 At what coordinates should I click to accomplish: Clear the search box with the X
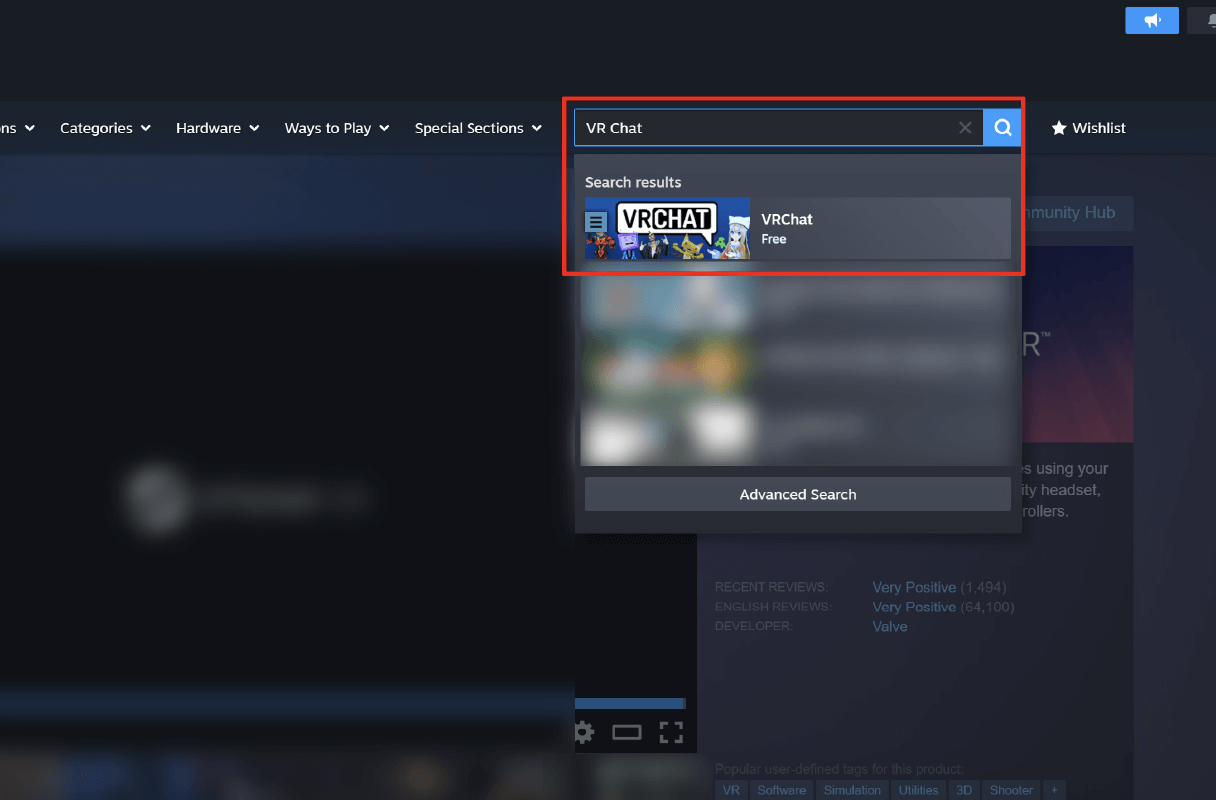[x=965, y=128]
